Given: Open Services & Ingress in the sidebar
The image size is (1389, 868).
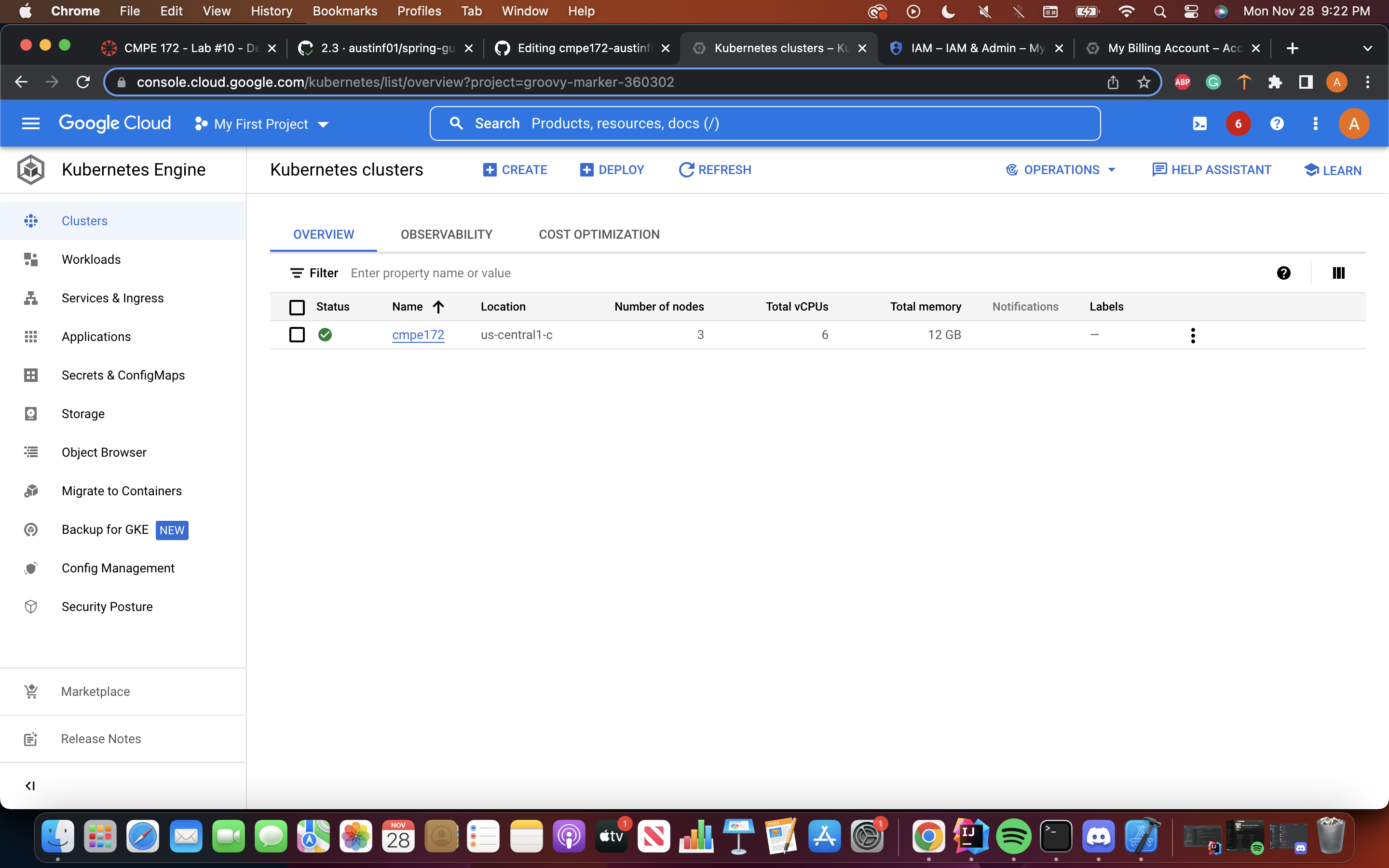Looking at the screenshot, I should pyautogui.click(x=123, y=298).
